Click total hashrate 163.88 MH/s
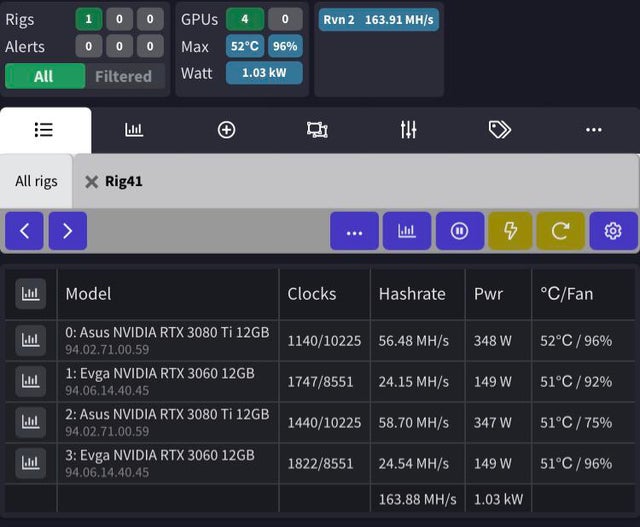This screenshot has width=640, height=527. pos(418,499)
